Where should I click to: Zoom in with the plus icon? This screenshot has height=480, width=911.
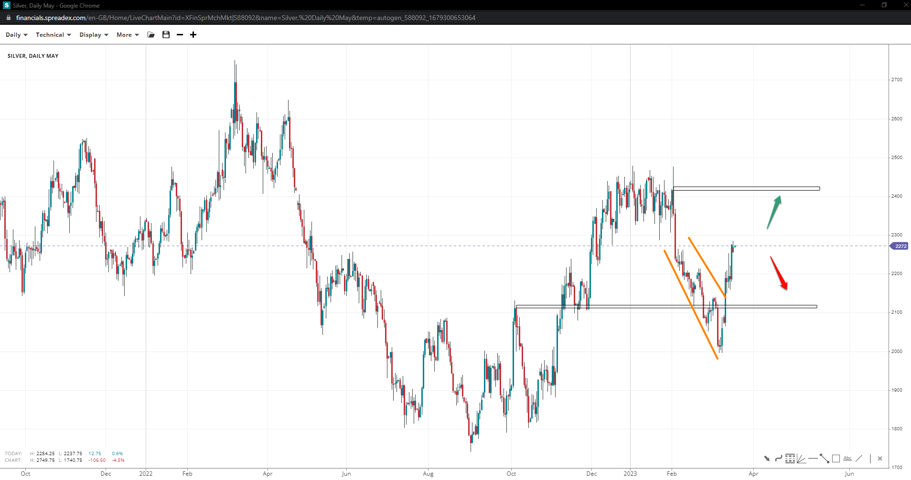(193, 35)
